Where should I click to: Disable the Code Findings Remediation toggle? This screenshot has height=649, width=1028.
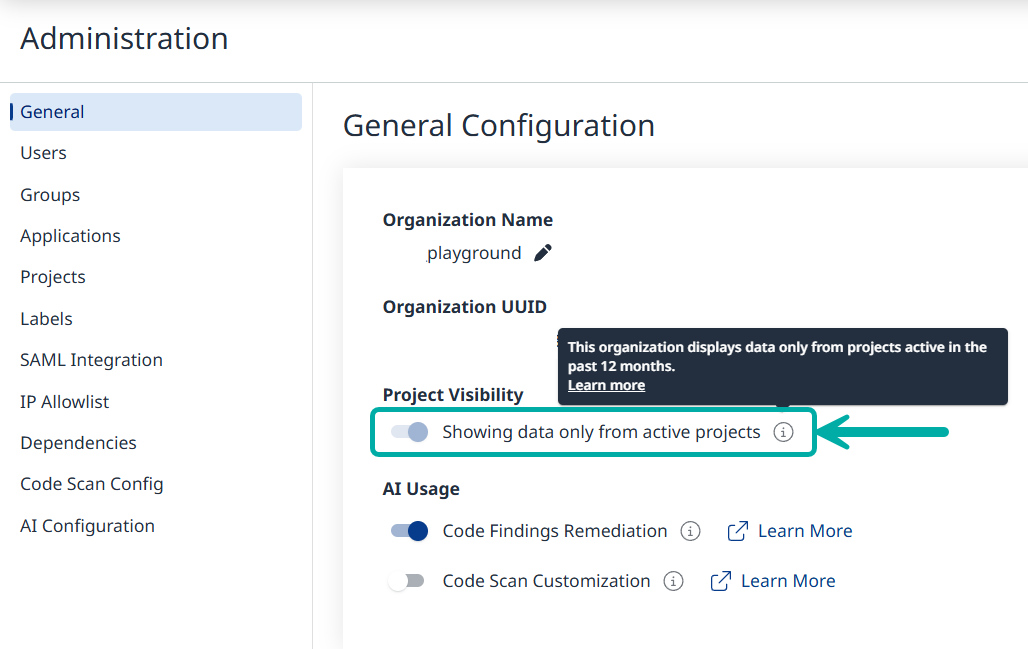point(409,531)
